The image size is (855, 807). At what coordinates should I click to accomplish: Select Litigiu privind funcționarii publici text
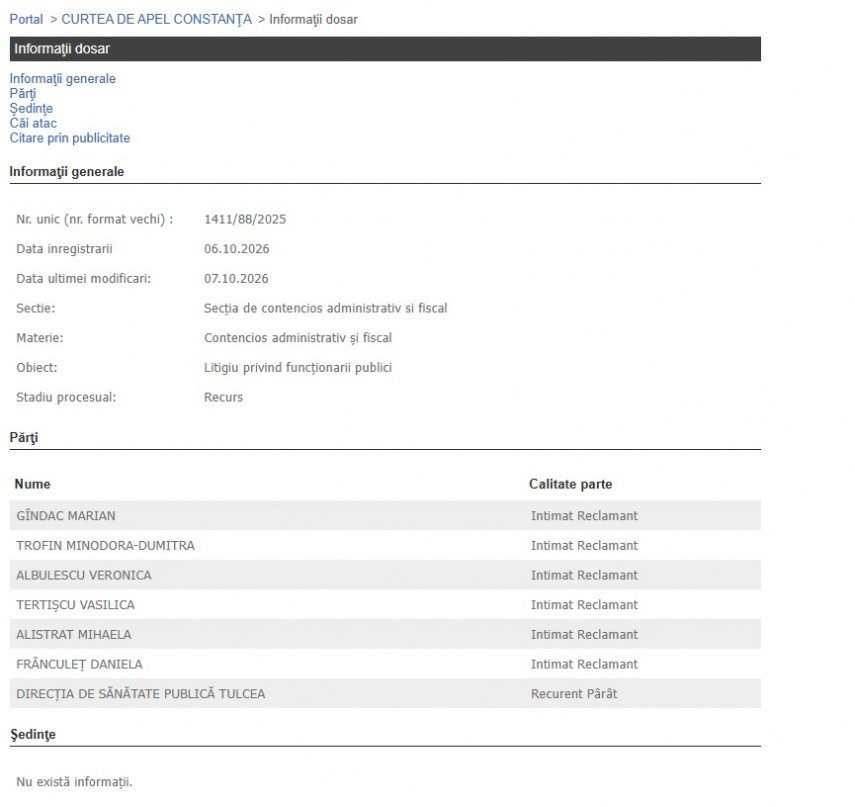[x=298, y=368]
